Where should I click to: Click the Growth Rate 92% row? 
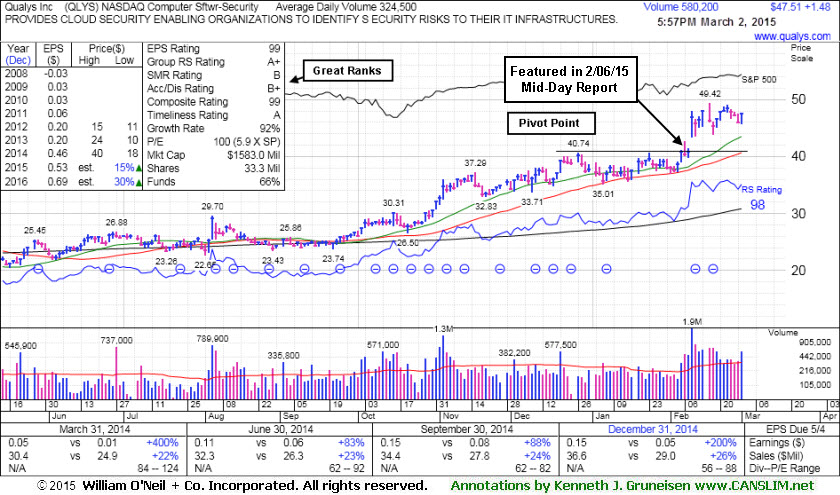(x=214, y=129)
